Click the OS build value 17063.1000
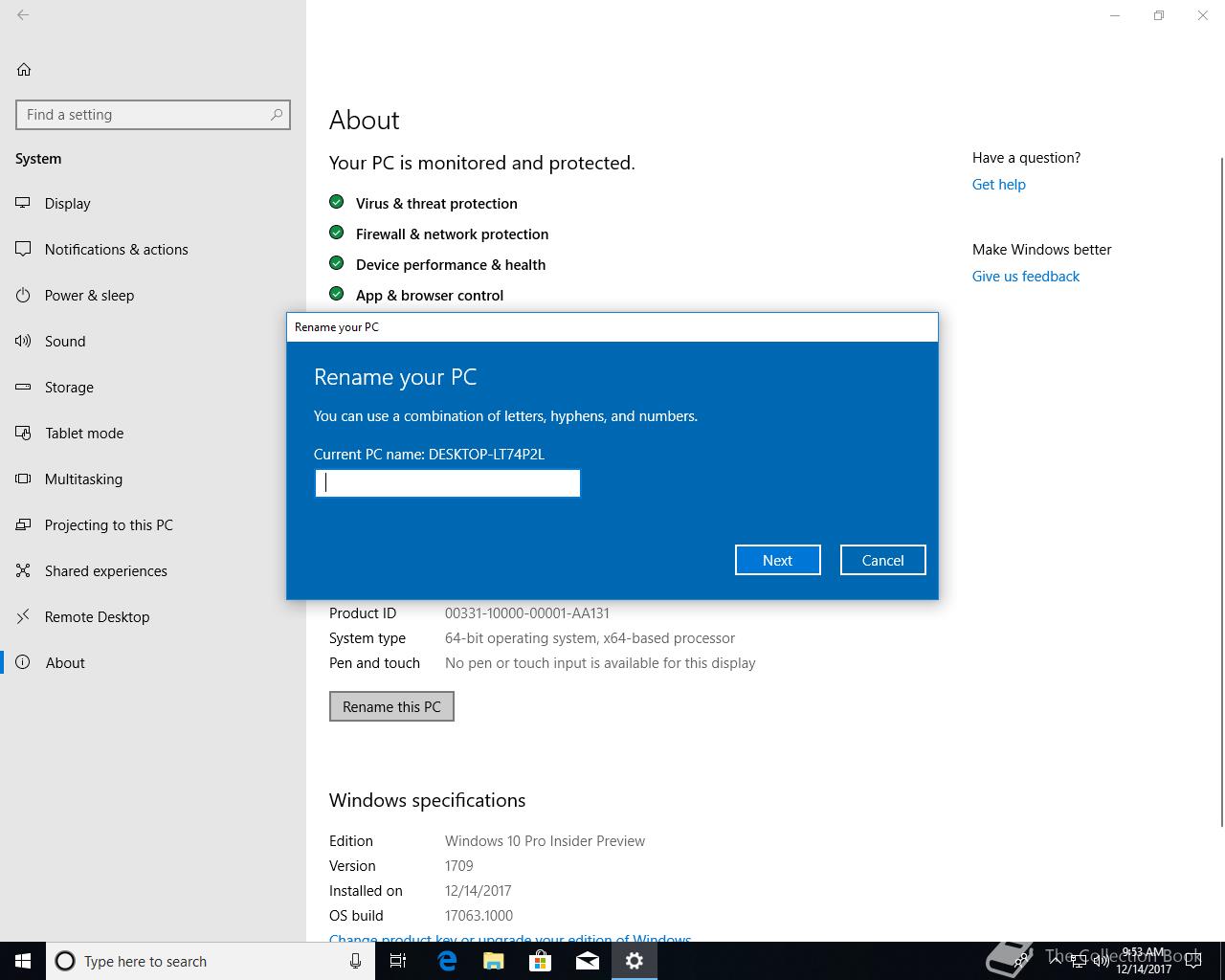1225x980 pixels. coord(479,916)
